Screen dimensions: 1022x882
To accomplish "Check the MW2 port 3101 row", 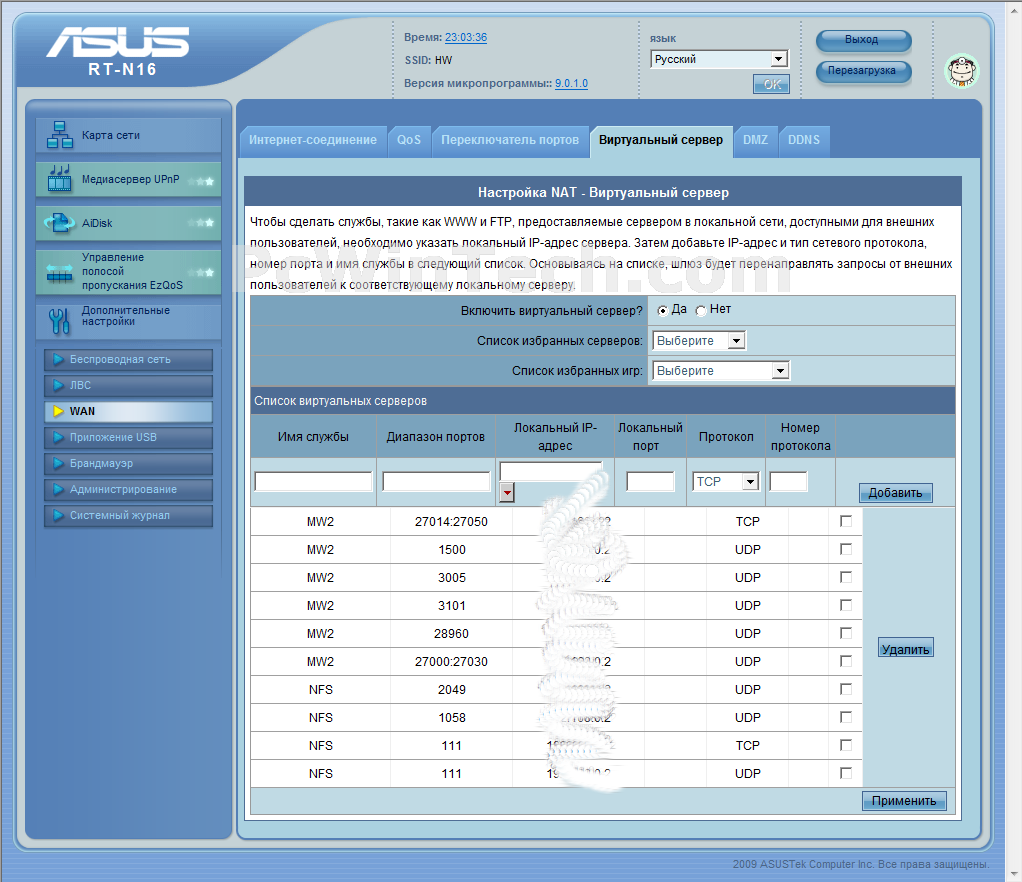I will (846, 605).
